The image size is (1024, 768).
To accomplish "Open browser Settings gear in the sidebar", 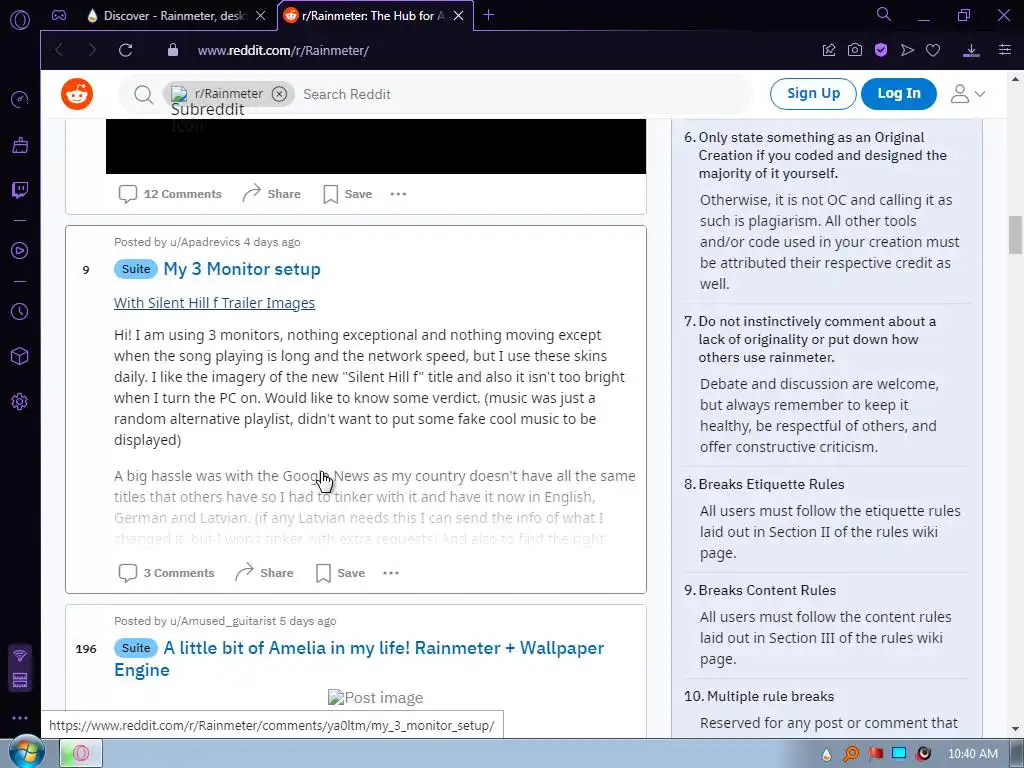I will (x=20, y=402).
